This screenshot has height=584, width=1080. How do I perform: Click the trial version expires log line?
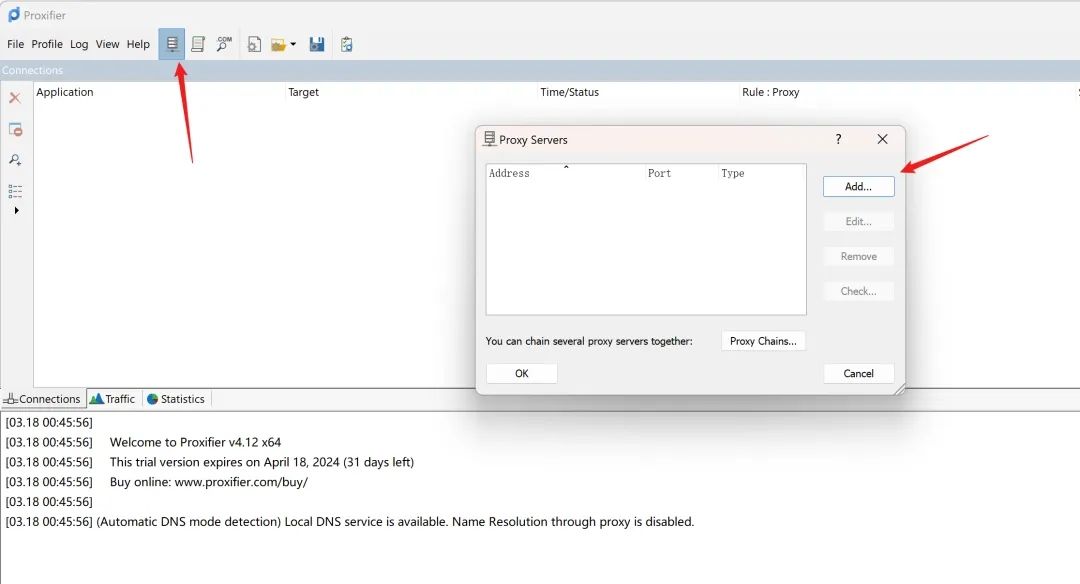point(262,462)
